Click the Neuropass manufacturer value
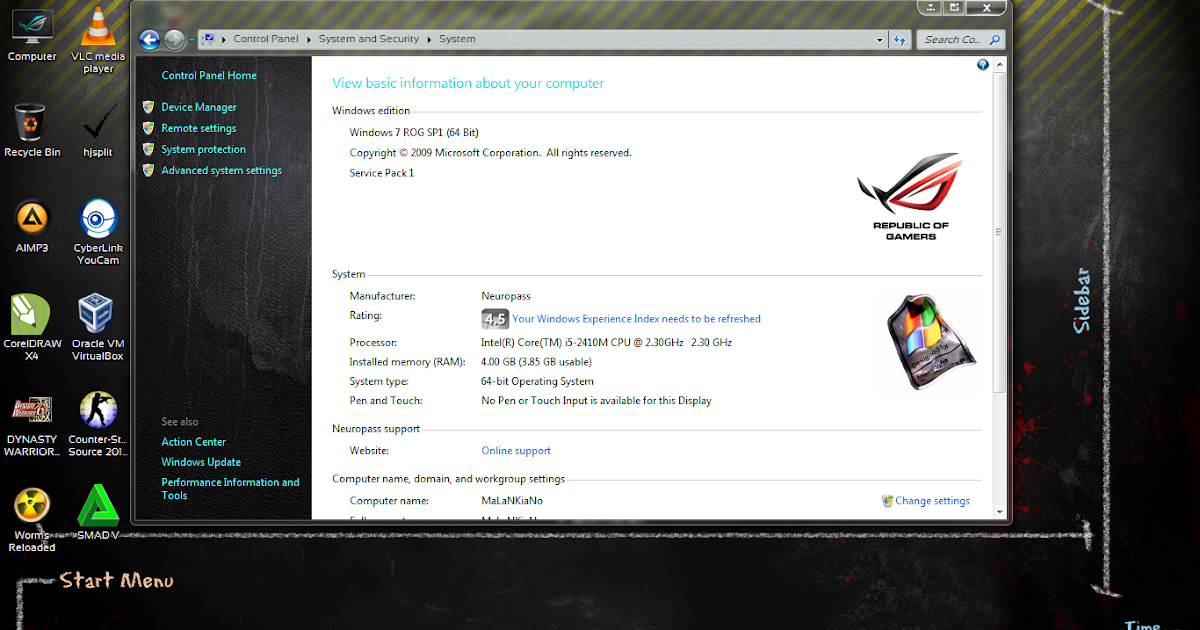This screenshot has height=630, width=1200. click(x=506, y=296)
